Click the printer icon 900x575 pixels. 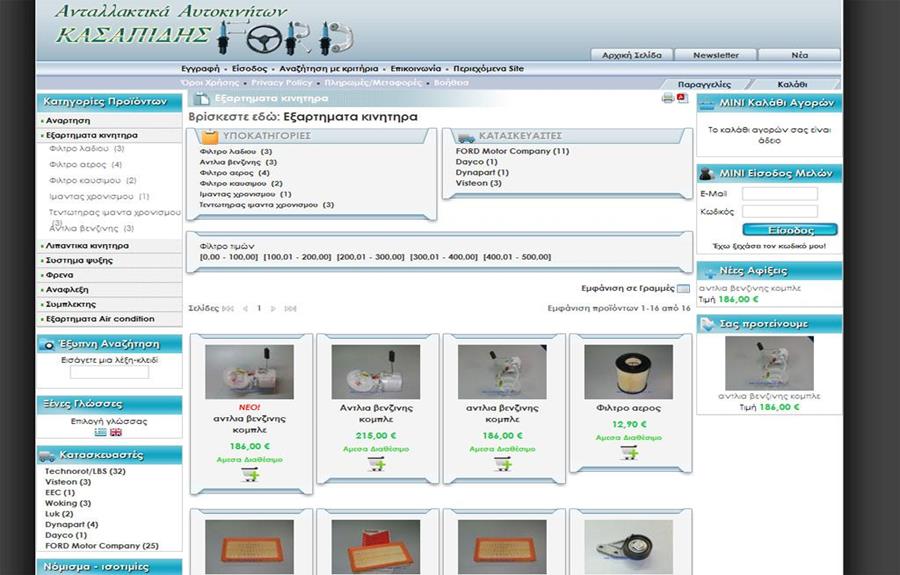tap(667, 98)
